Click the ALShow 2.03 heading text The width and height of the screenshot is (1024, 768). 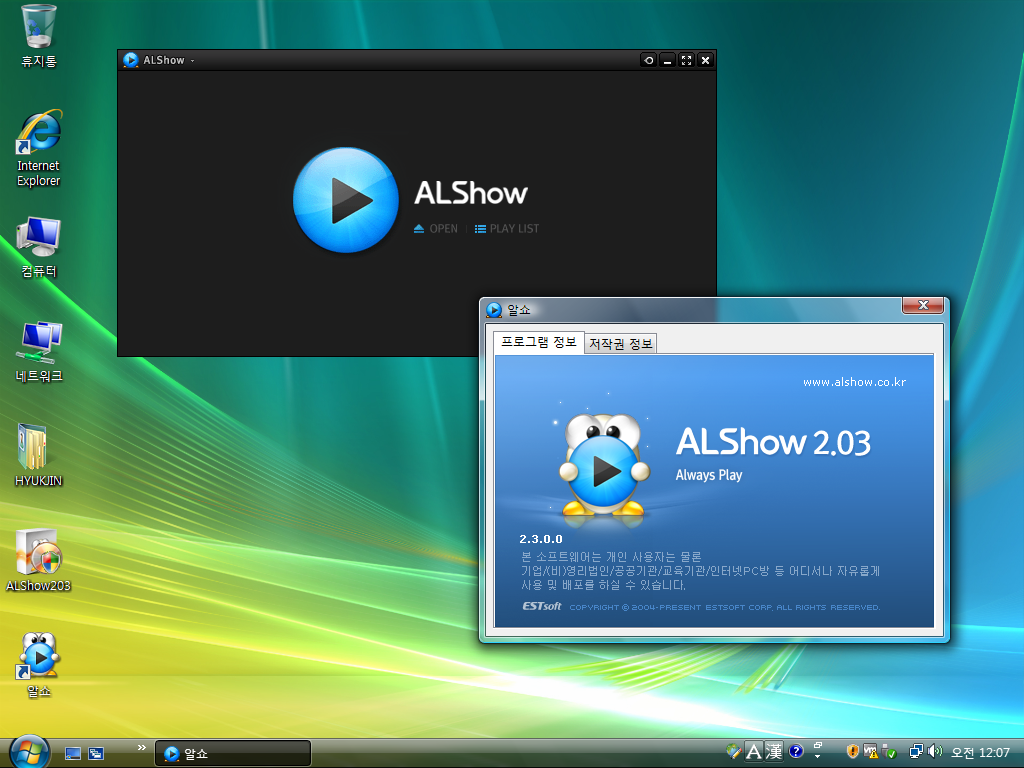pos(773,442)
